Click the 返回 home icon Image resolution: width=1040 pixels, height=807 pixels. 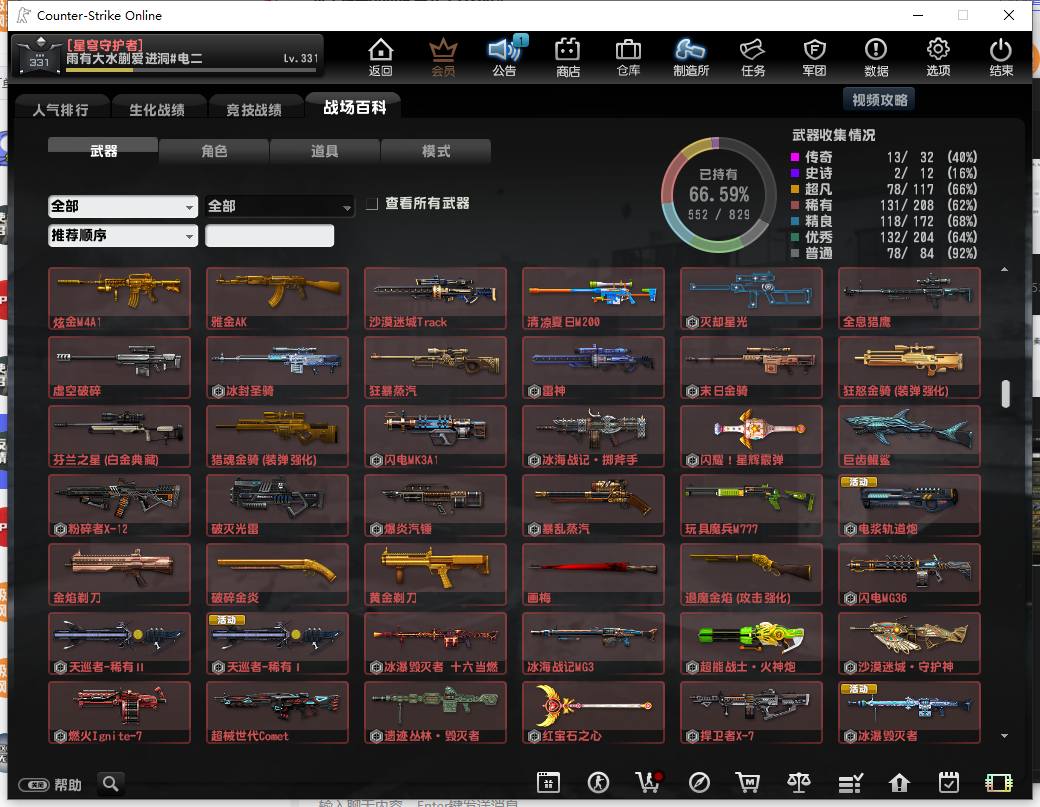tap(381, 56)
